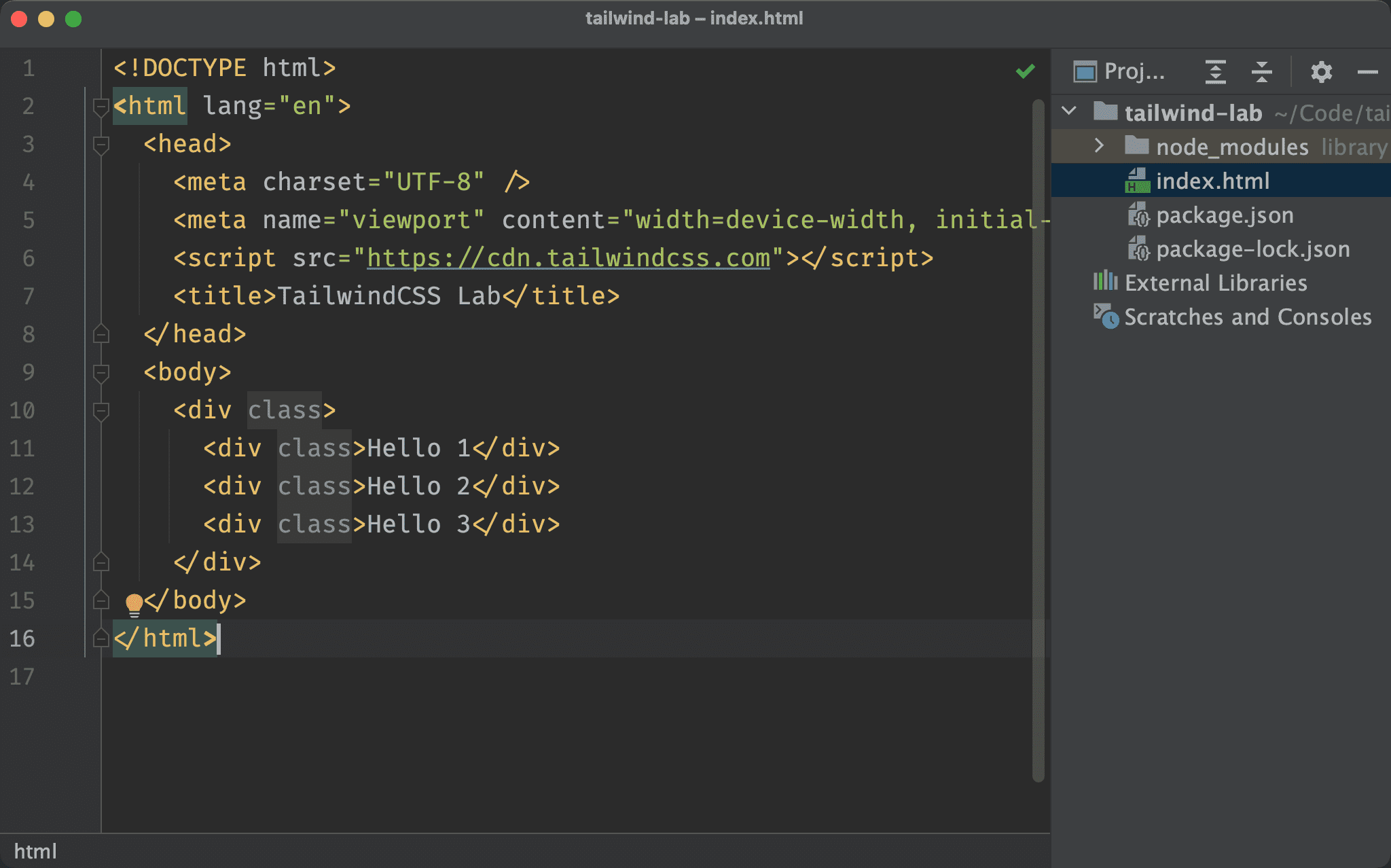Viewport: 1391px width, 868px height.
Task: Click the closing body tag
Action: [x=195, y=600]
